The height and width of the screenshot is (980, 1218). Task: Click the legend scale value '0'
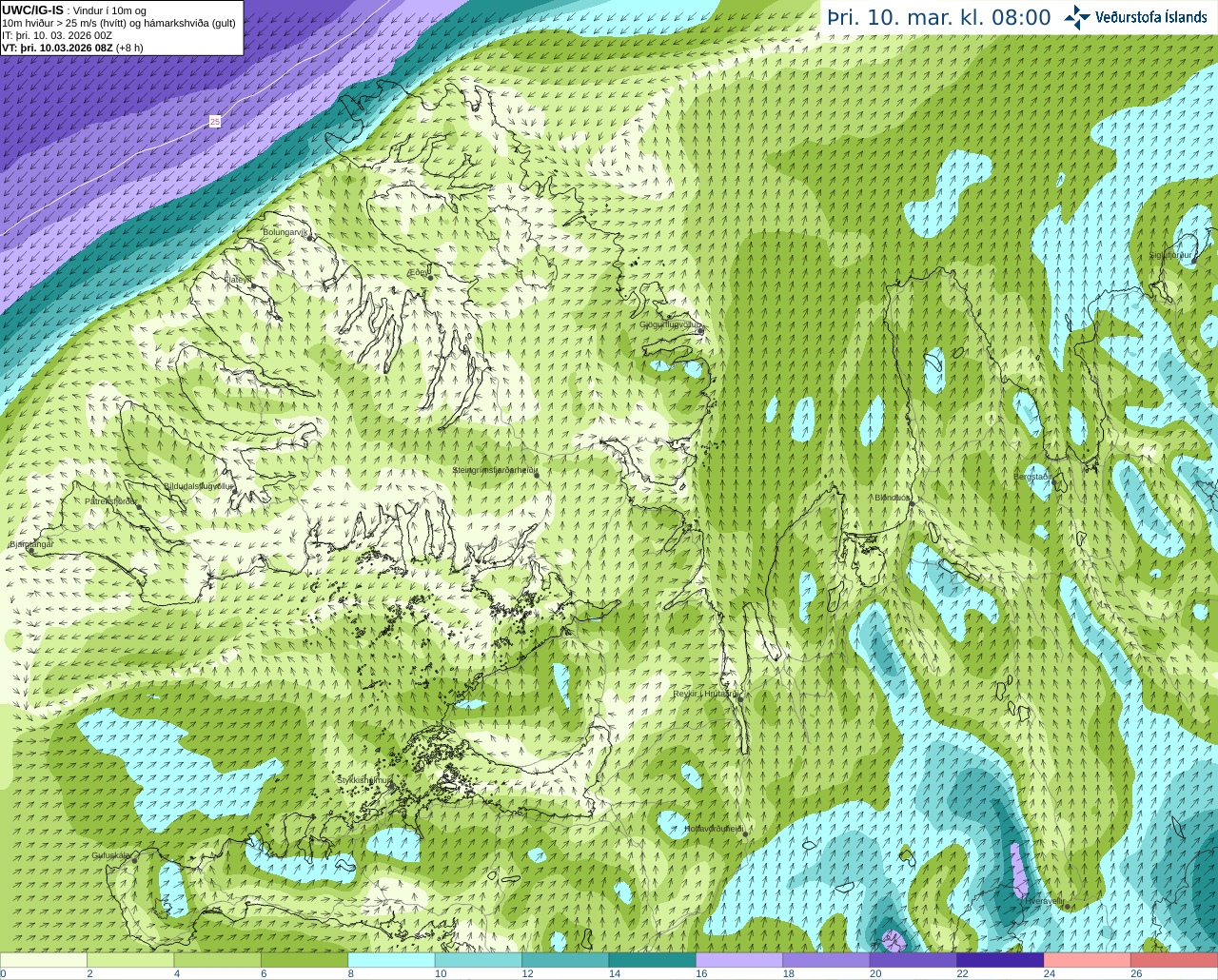coord(4,974)
